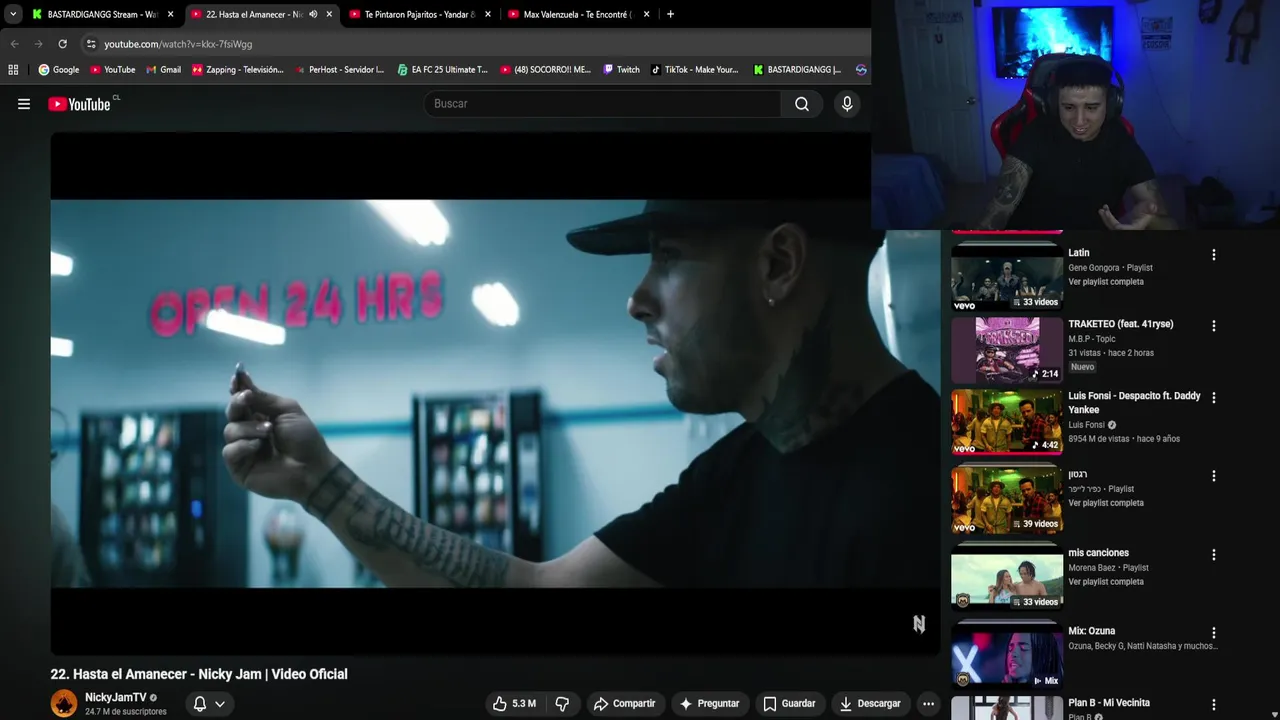Click the Descargar download button
1280x720 pixels.
coord(870,704)
